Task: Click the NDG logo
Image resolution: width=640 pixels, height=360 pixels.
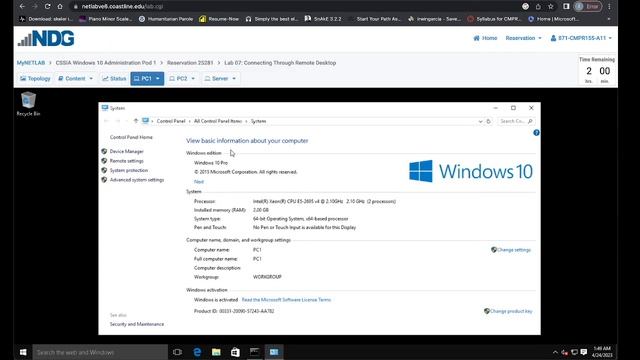Action: (46, 38)
